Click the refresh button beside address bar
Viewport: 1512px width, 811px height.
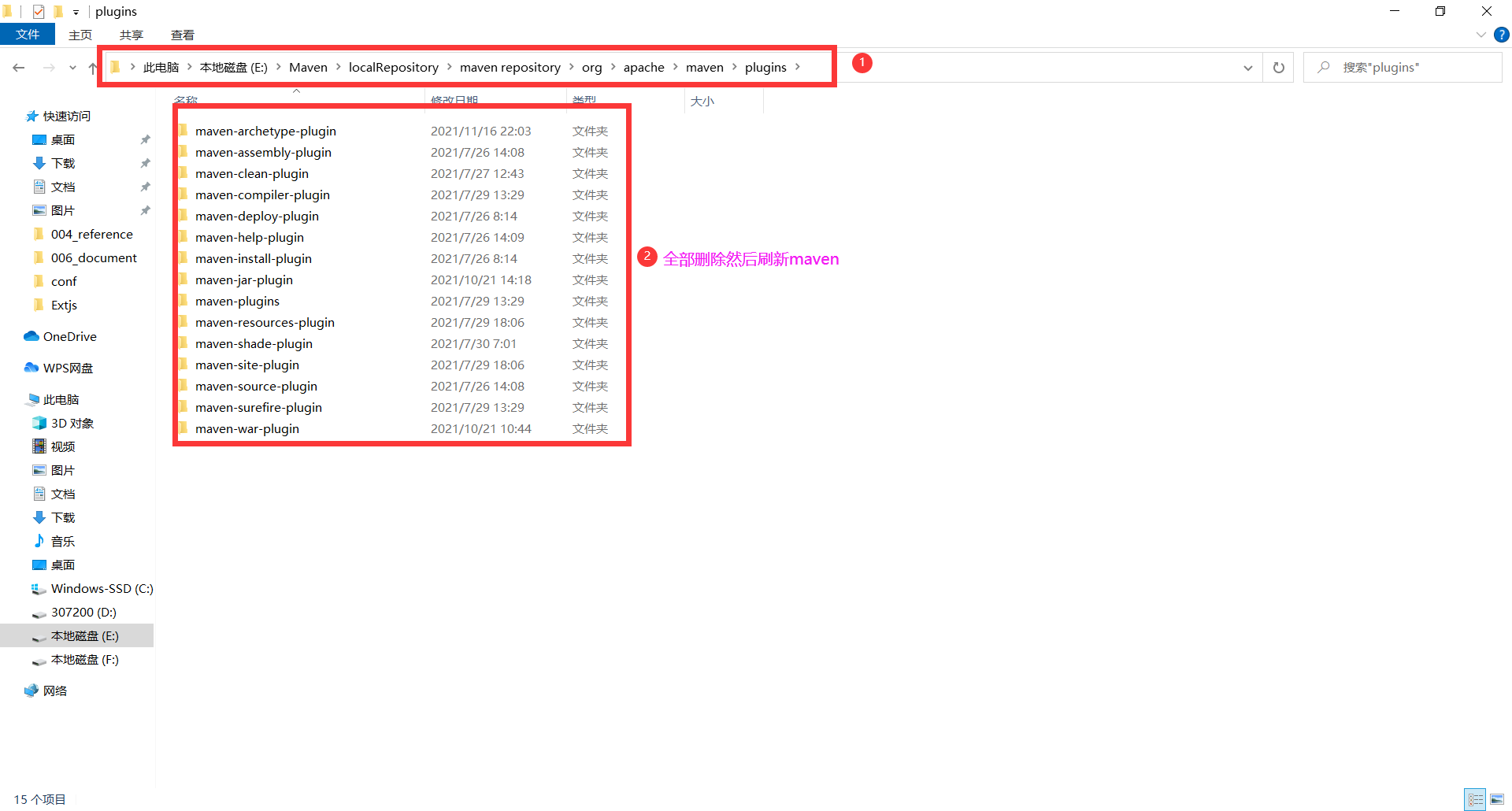(1279, 68)
